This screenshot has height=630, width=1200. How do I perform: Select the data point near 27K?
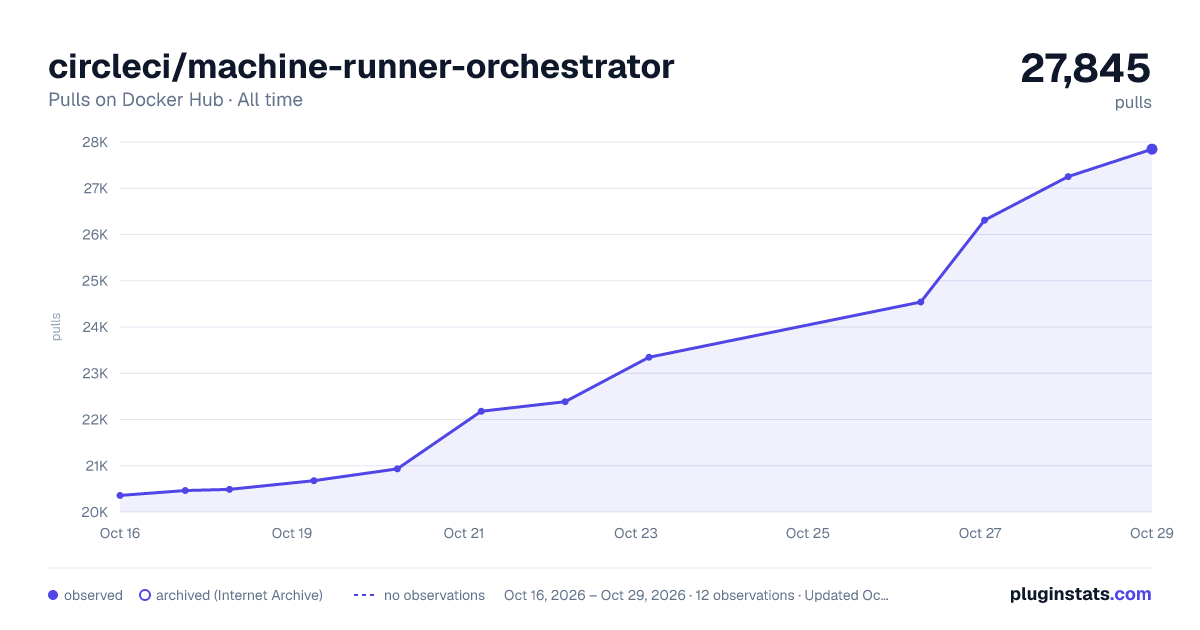1068,176
